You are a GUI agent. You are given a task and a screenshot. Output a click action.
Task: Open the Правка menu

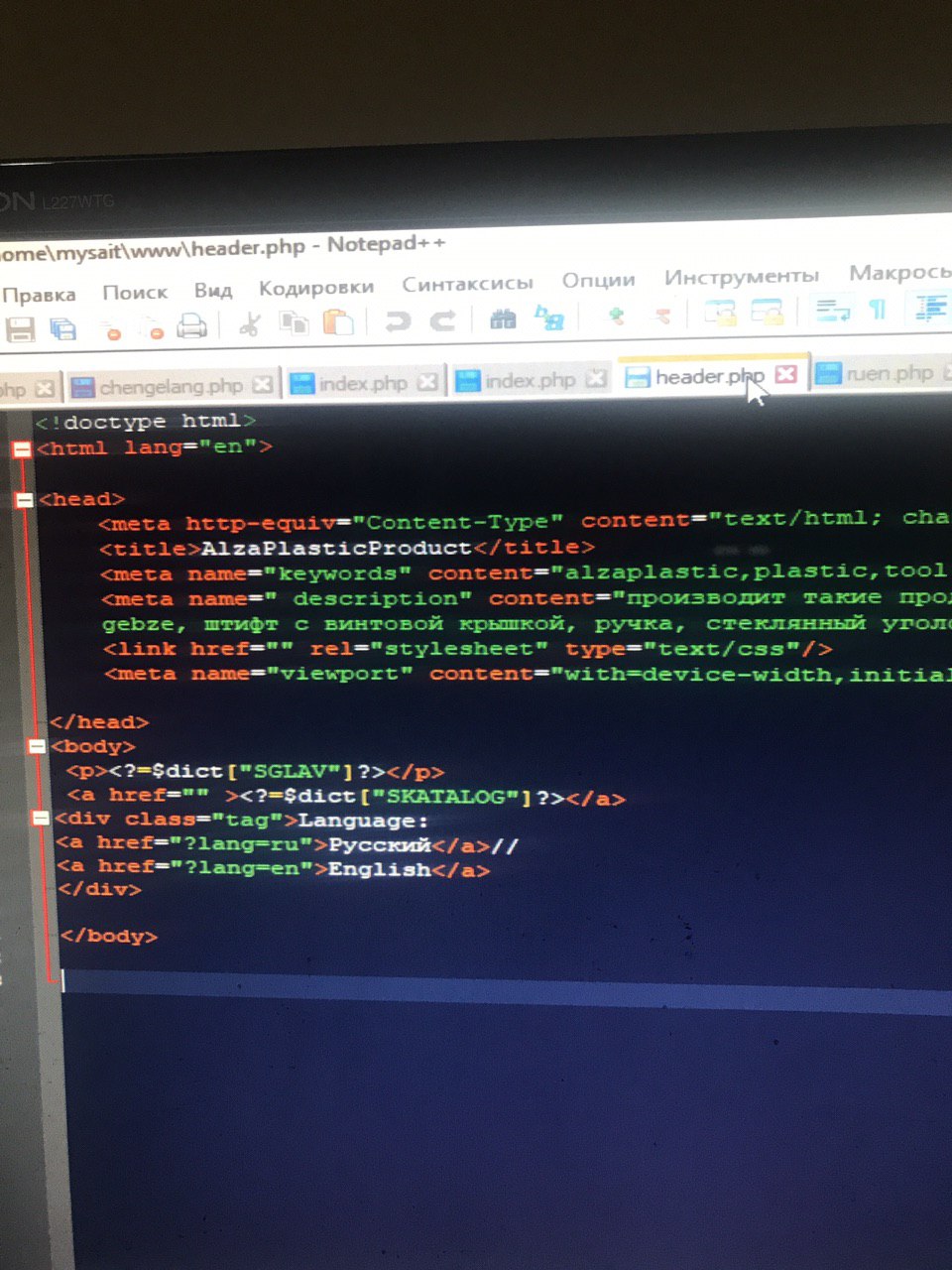(39, 295)
